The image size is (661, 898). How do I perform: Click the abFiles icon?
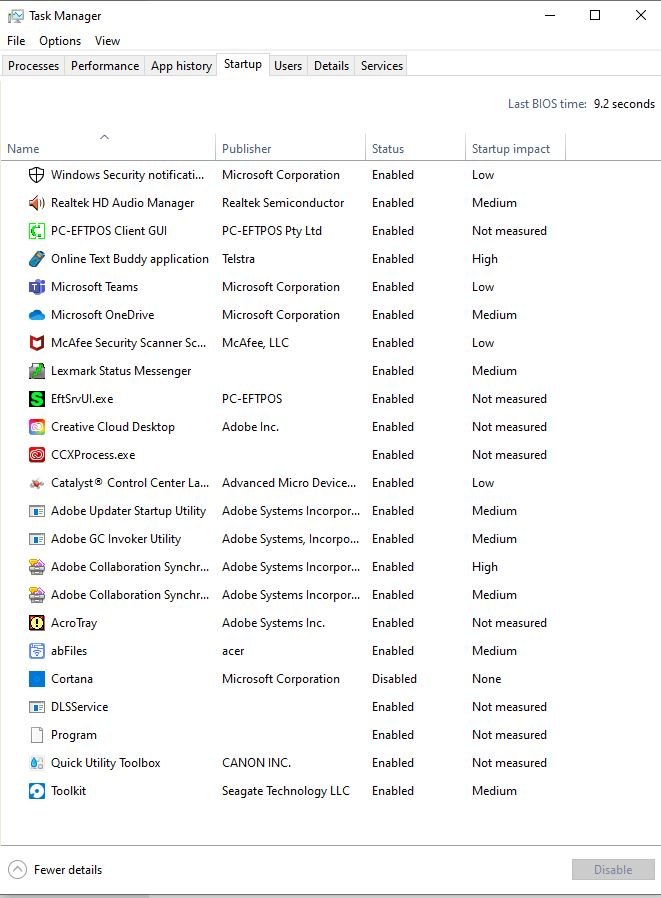coord(37,651)
